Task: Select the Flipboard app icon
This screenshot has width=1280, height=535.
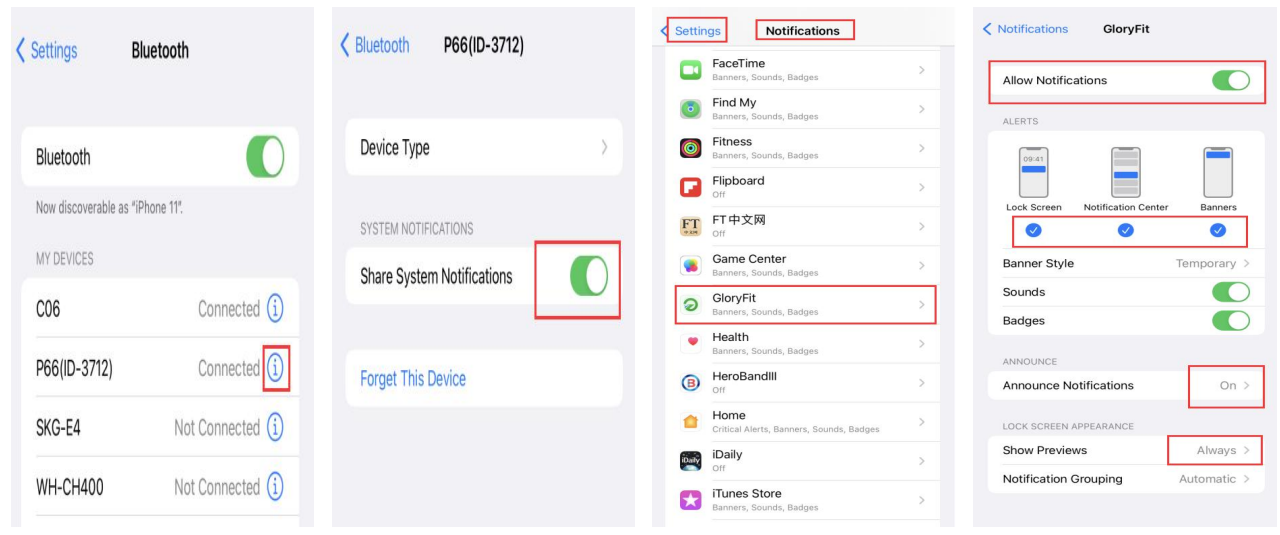Action: [x=690, y=187]
